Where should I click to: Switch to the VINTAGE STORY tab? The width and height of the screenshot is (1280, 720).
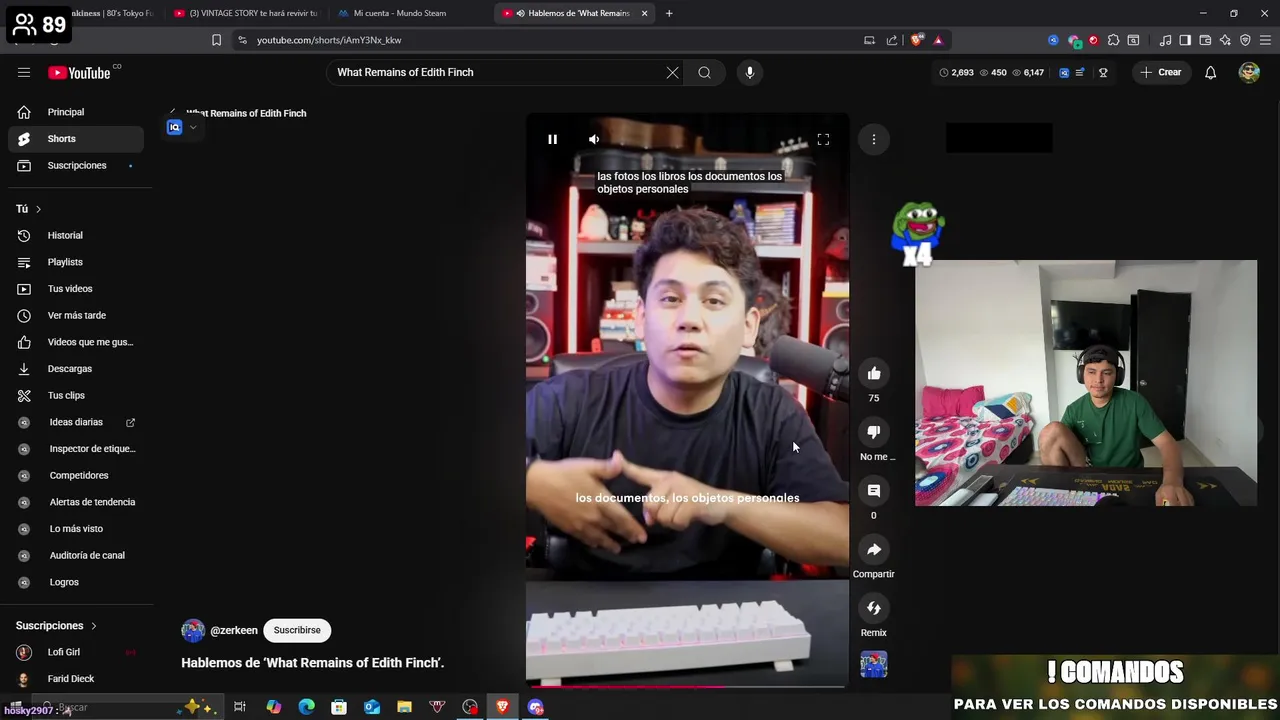[245, 13]
